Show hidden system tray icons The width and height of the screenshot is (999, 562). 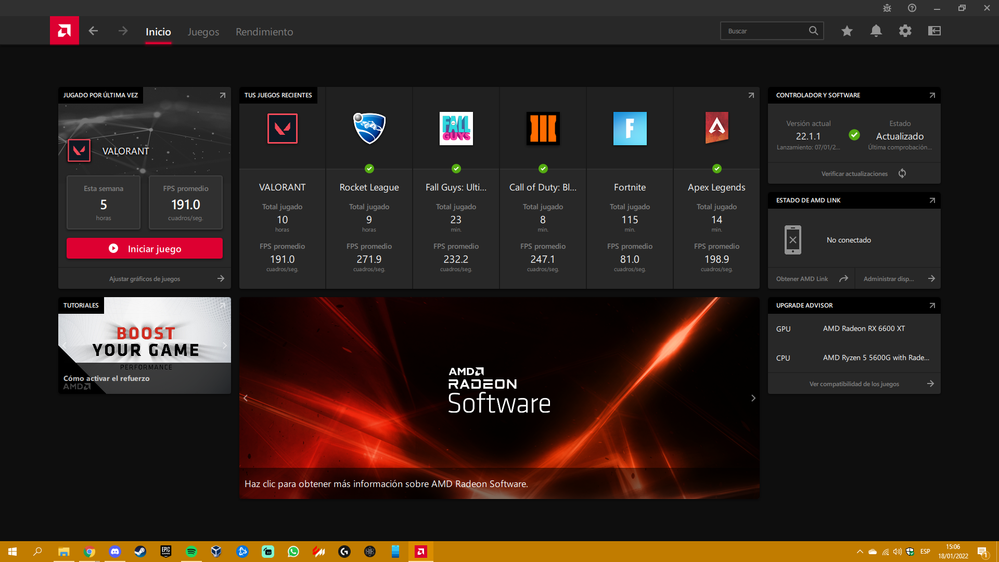[x=859, y=552]
